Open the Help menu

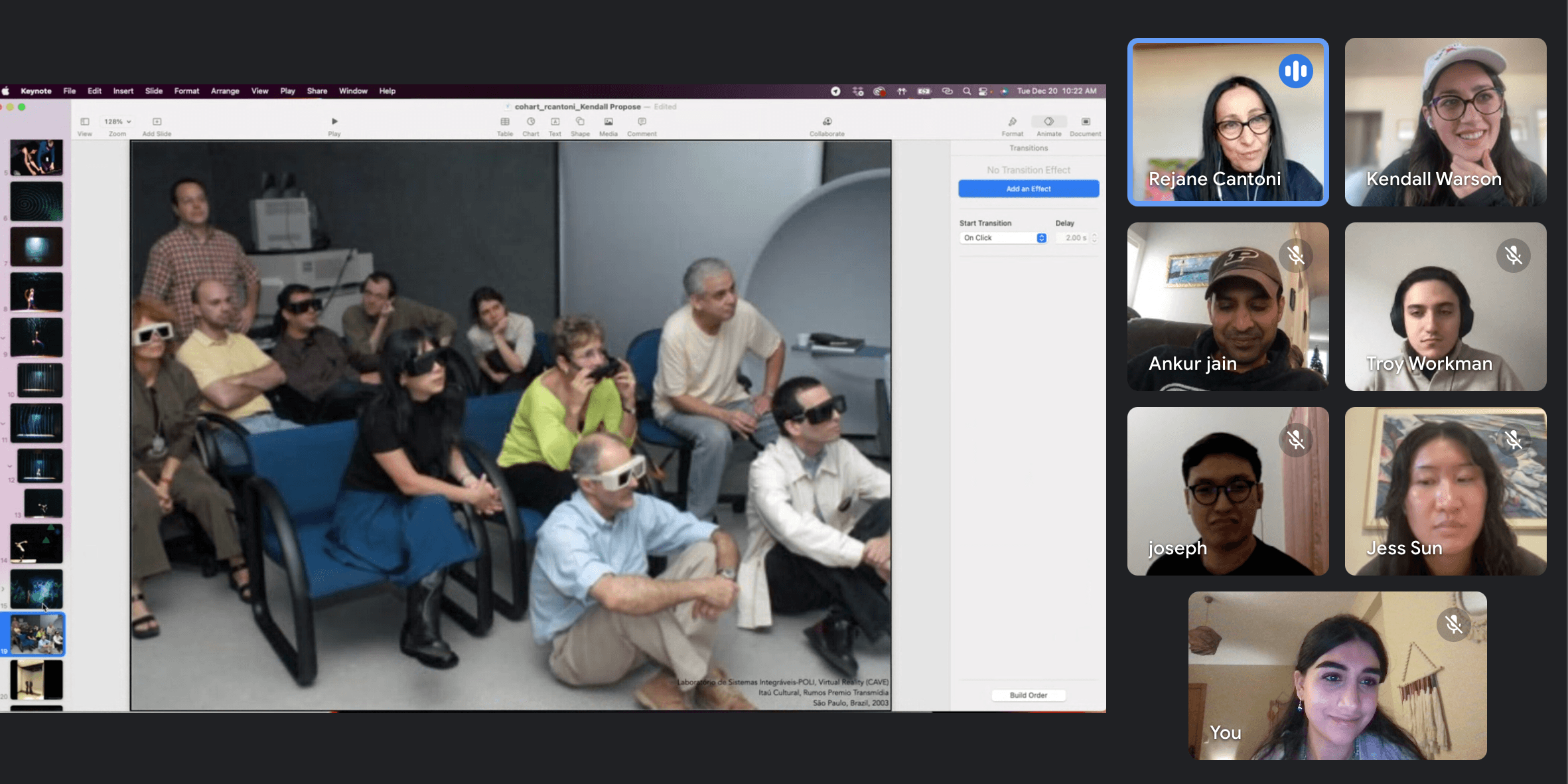click(x=388, y=91)
